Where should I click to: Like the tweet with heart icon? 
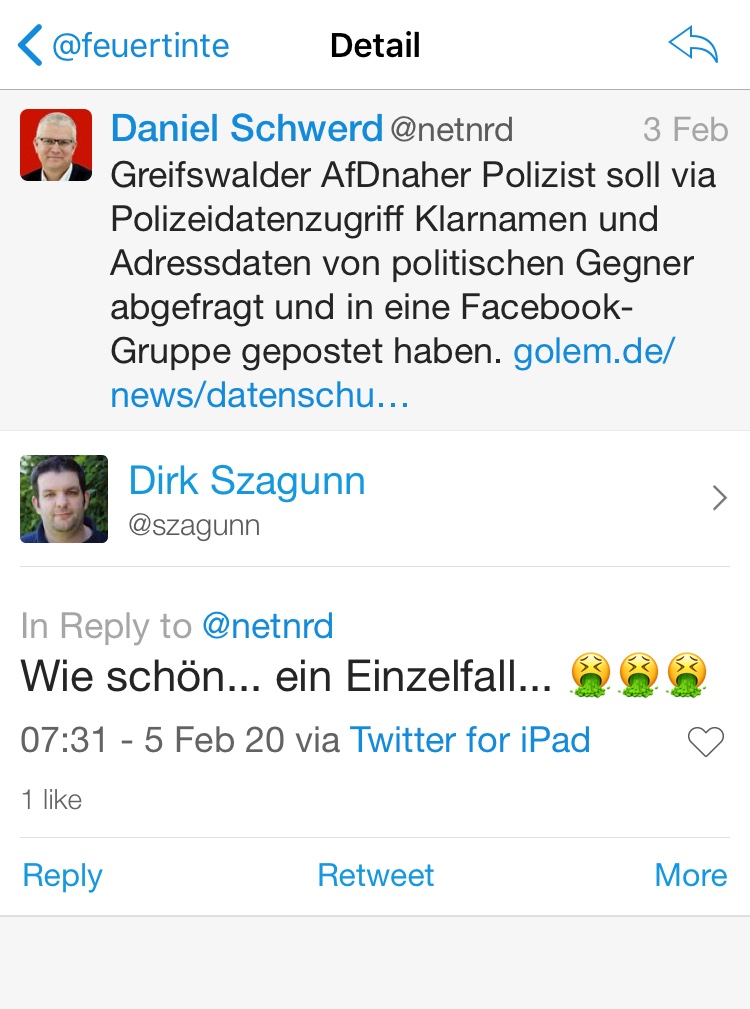[x=706, y=742]
